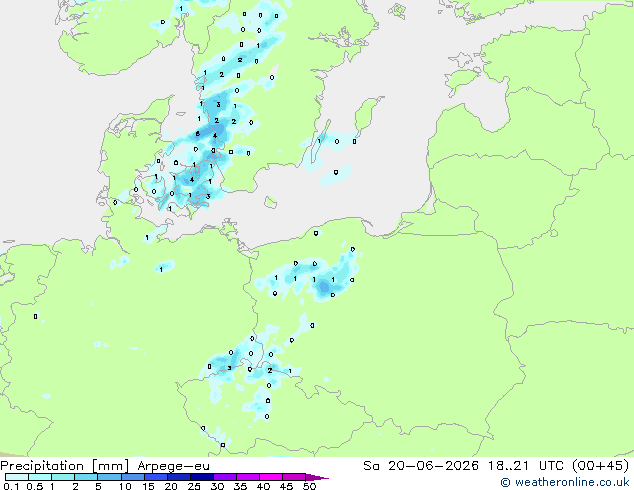
Task: Click the '35' legend scale label
Action: click(240, 486)
